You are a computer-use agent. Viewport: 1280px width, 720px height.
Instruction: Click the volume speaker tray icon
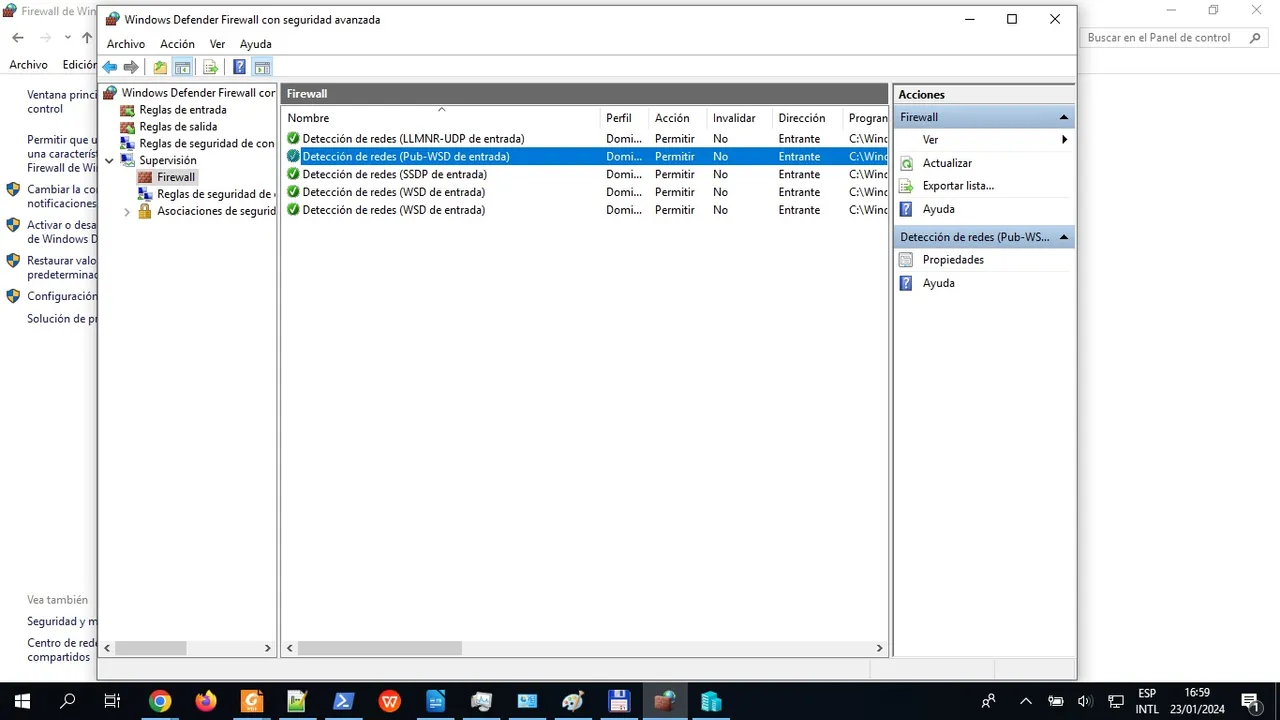click(x=1085, y=701)
